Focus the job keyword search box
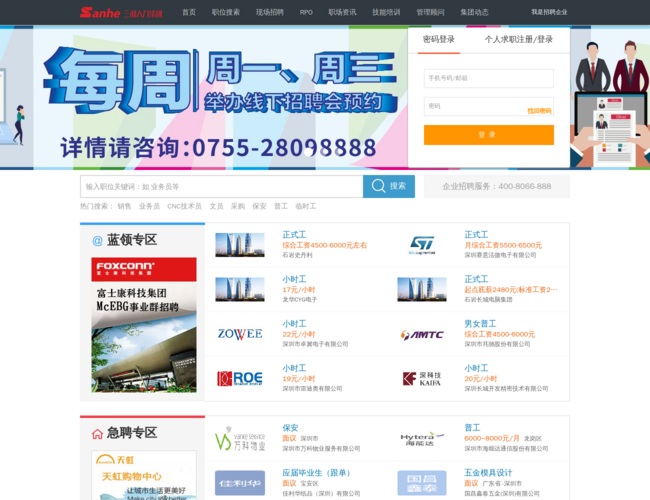 [222, 187]
